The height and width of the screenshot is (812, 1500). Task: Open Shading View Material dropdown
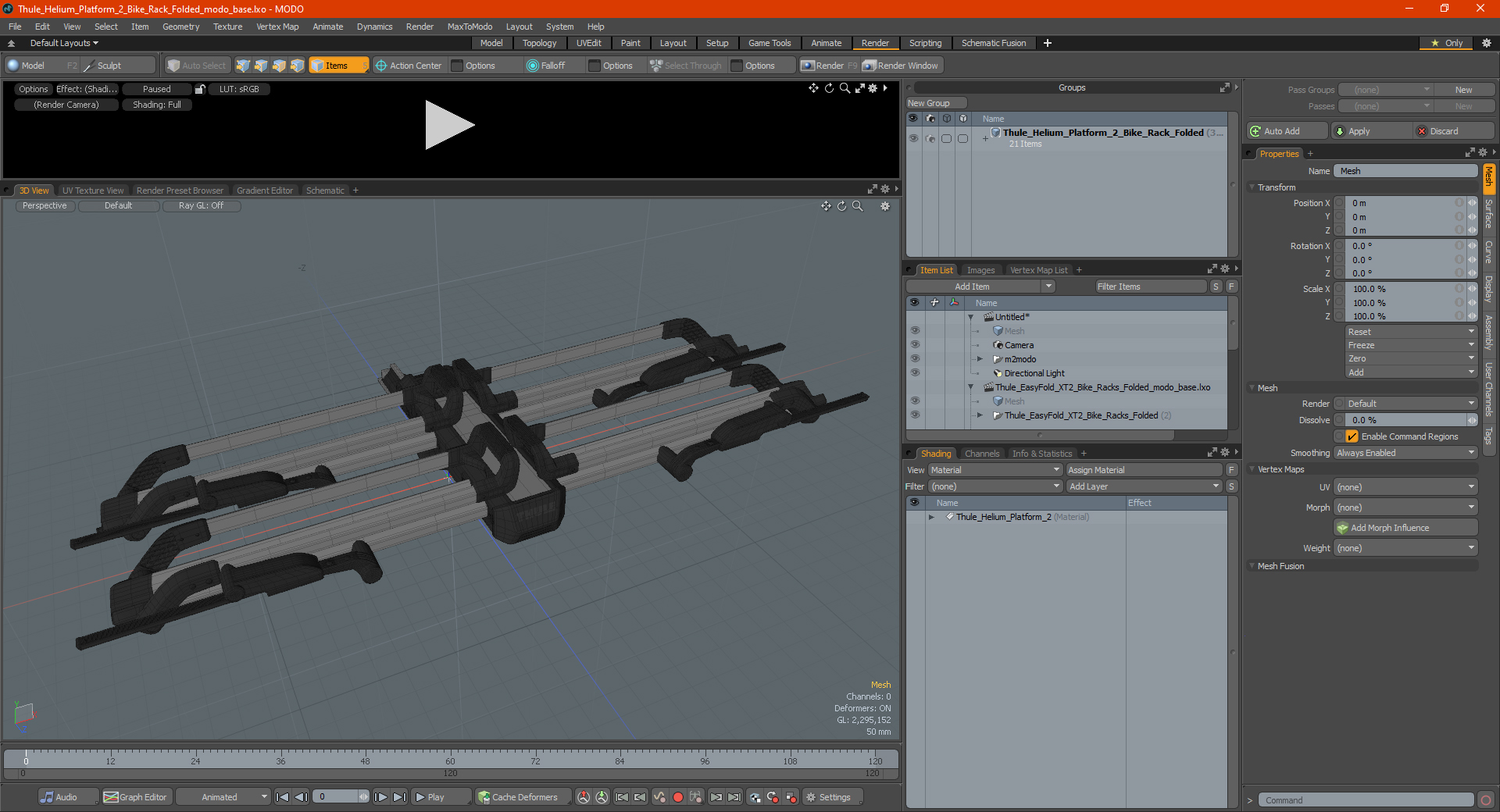(995, 470)
